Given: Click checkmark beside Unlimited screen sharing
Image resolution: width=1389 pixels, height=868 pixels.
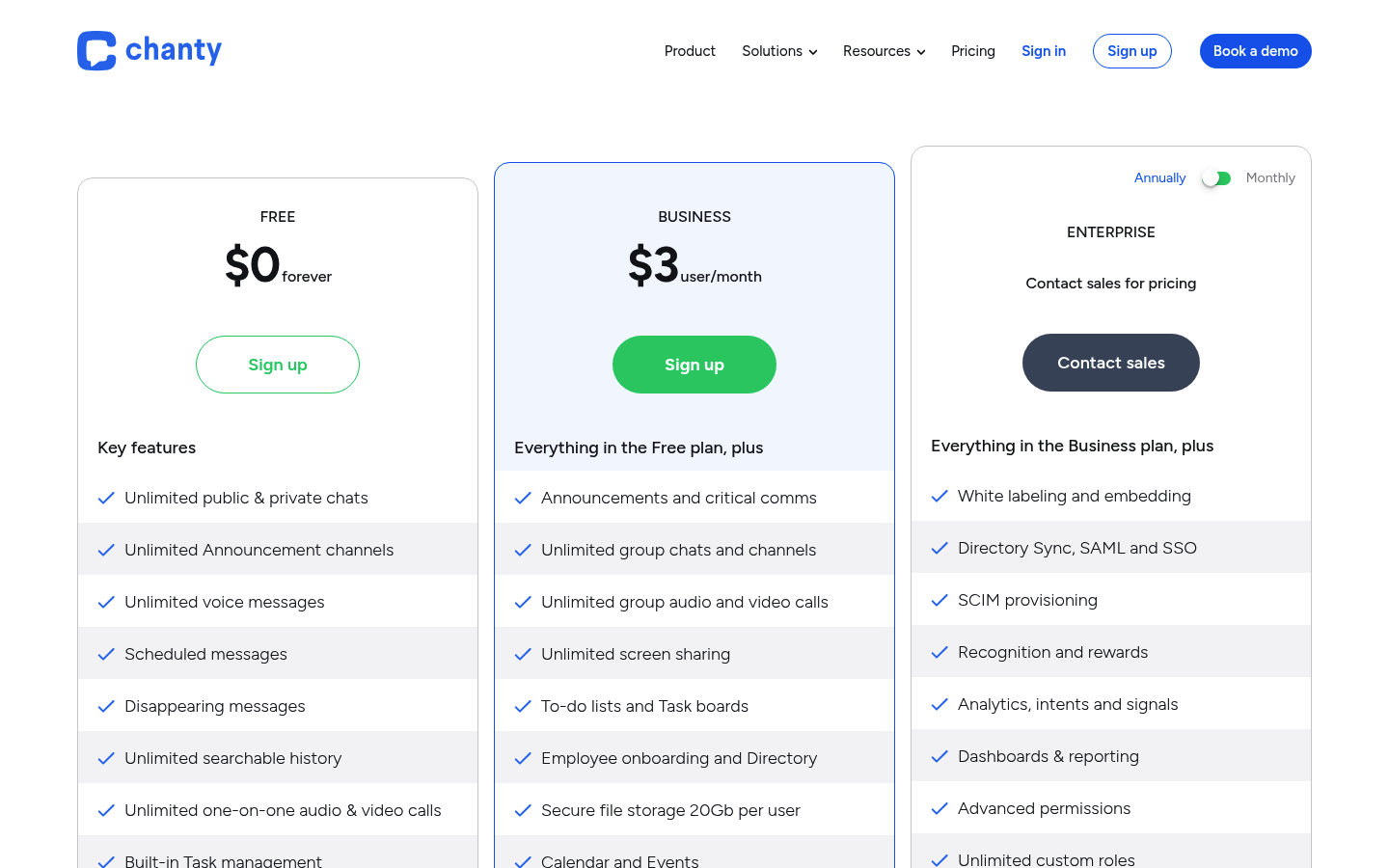Looking at the screenshot, I should (523, 654).
